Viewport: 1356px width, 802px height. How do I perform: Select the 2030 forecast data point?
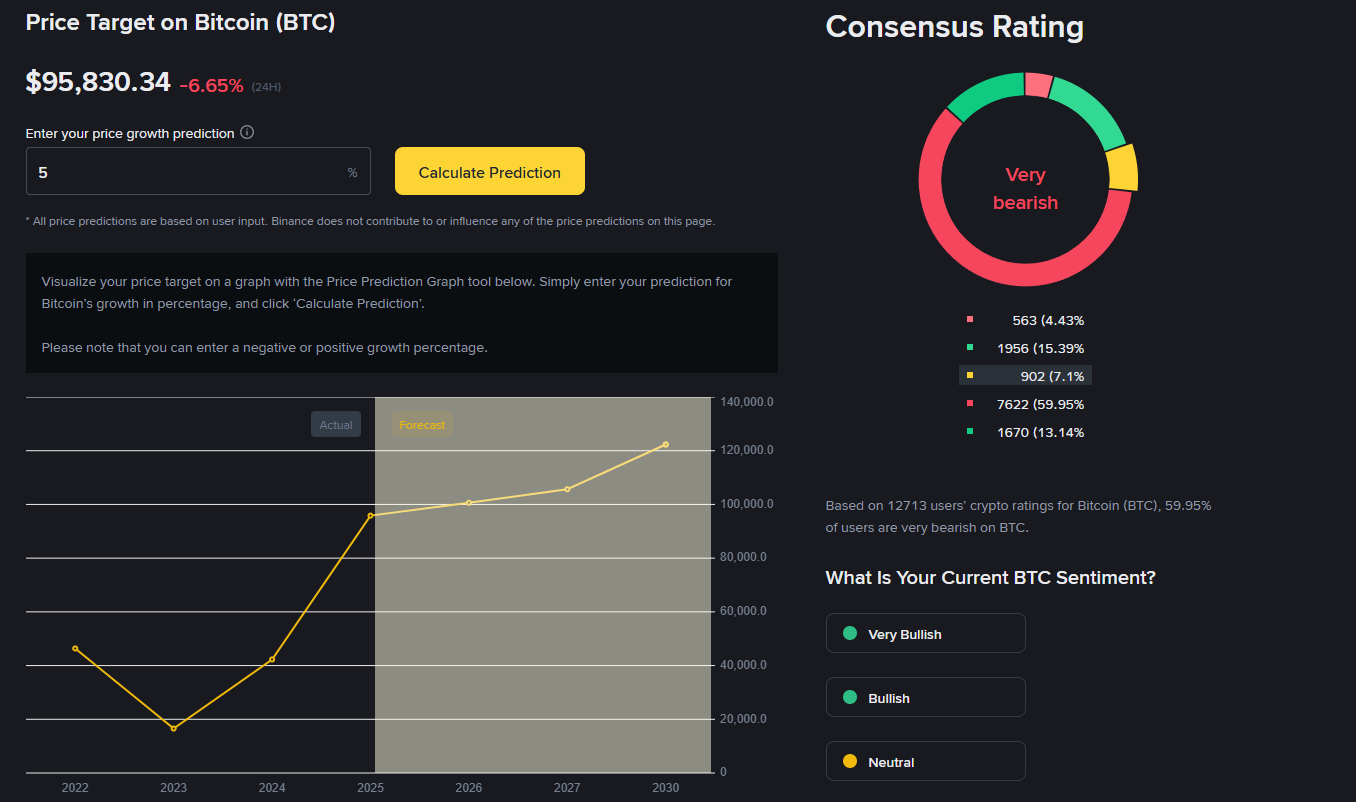[665, 445]
